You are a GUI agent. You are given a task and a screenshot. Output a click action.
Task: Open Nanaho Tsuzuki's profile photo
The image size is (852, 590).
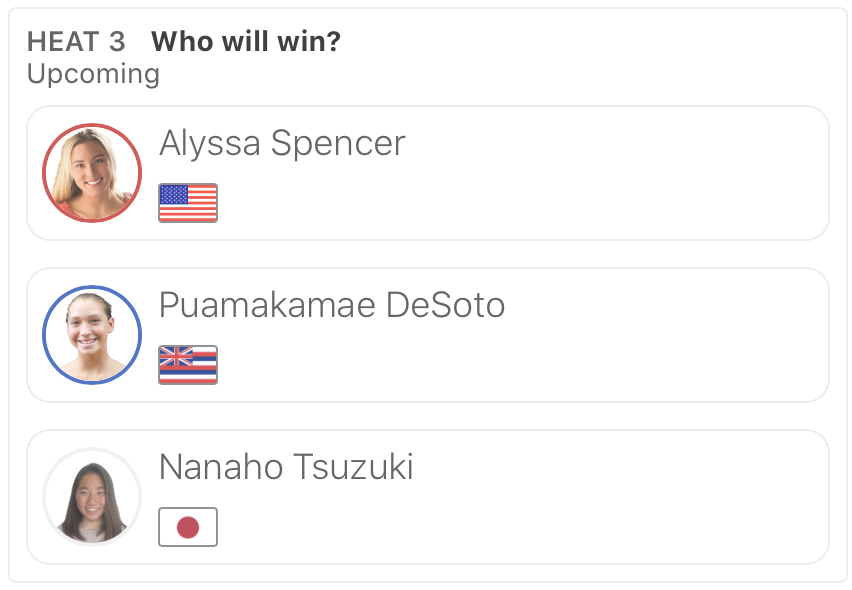(92, 497)
